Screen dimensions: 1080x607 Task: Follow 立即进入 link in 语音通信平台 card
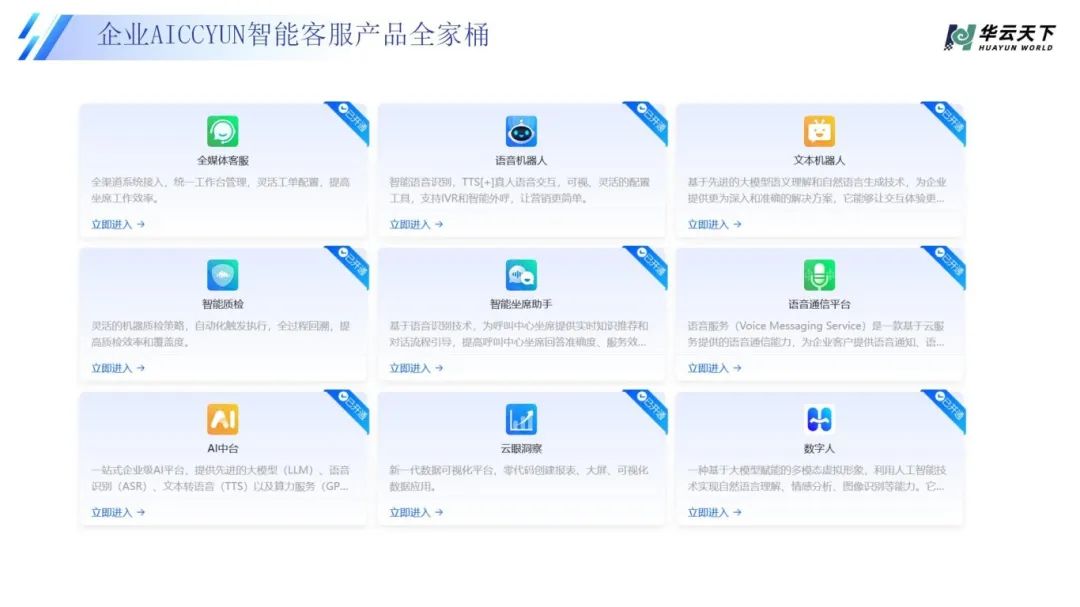714,369
